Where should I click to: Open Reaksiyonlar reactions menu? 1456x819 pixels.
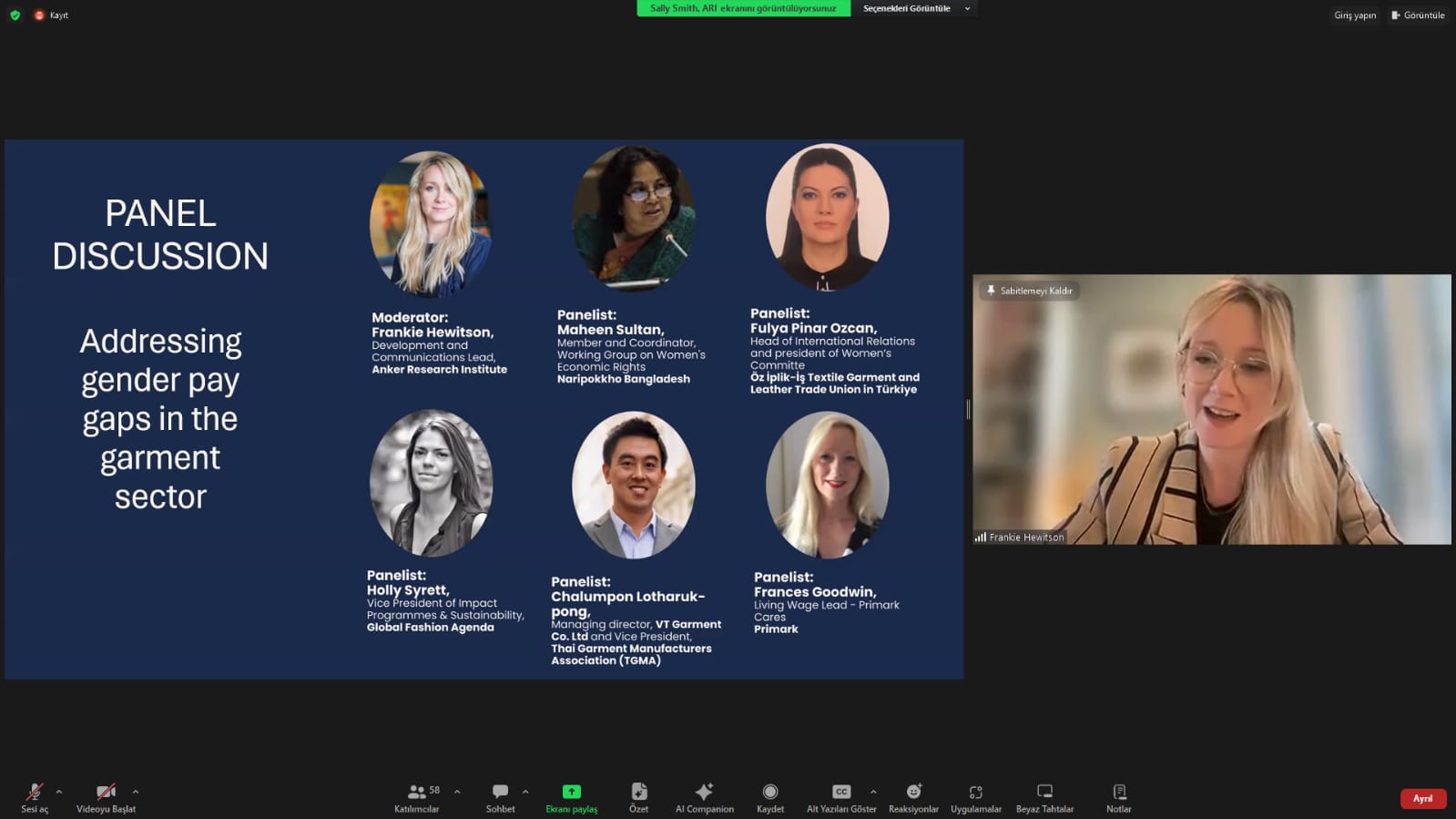[913, 798]
